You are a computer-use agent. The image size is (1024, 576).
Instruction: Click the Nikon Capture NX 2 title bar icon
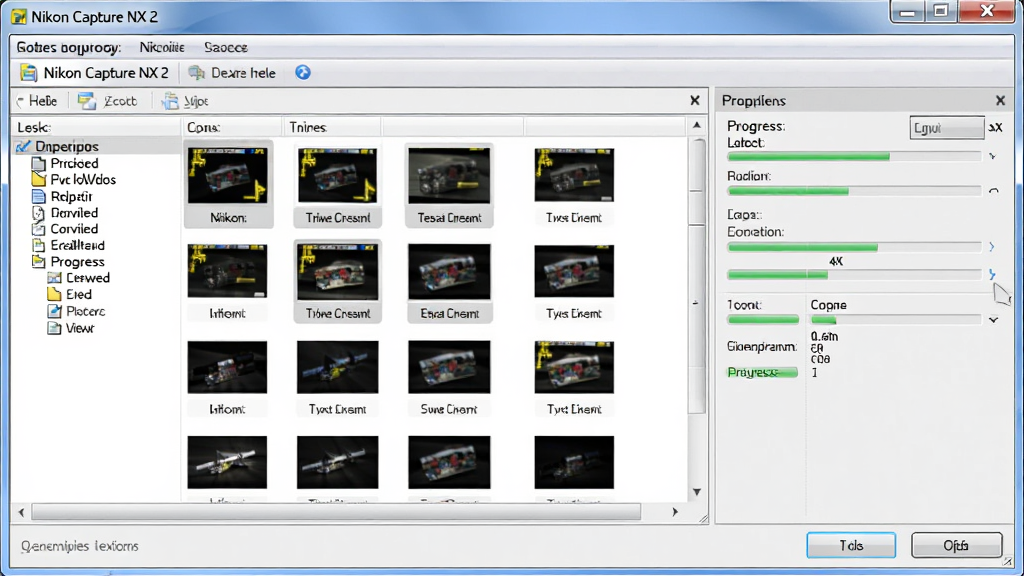[x=19, y=16]
